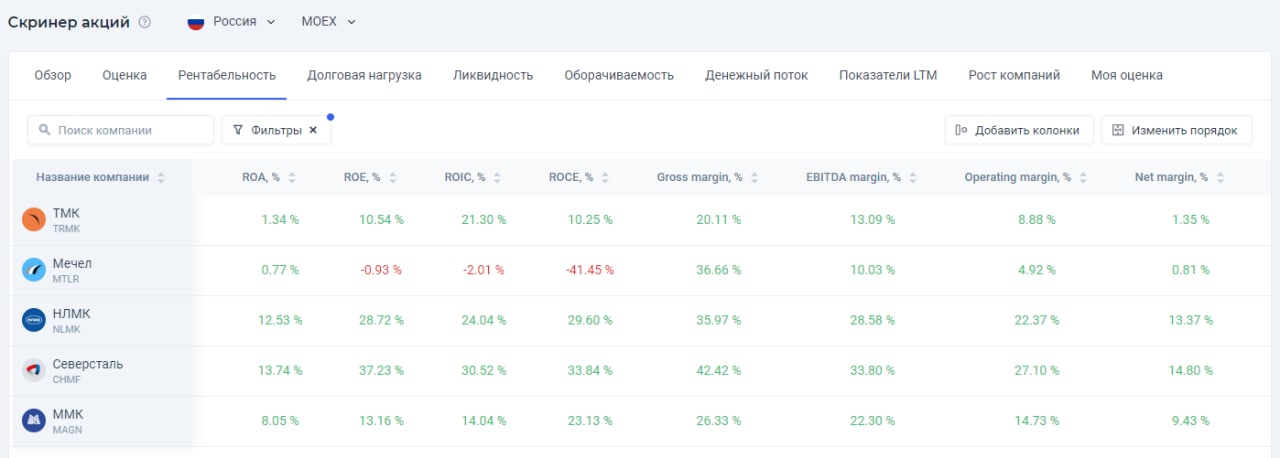1280x458 pixels.
Task: Sort by Название компании column arrows
Action: click(x=161, y=178)
